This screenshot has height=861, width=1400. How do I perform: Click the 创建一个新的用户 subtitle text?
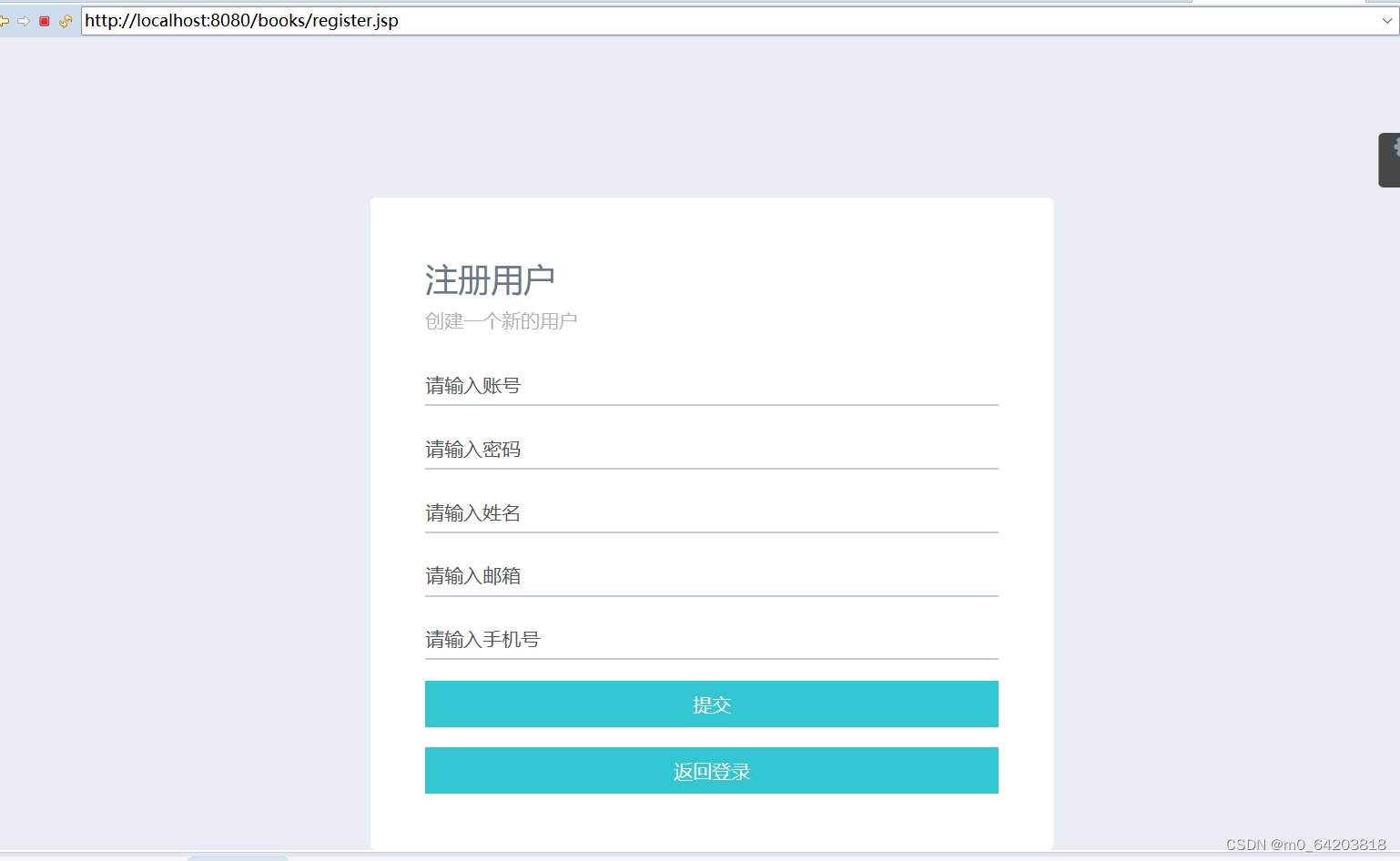pos(501,321)
